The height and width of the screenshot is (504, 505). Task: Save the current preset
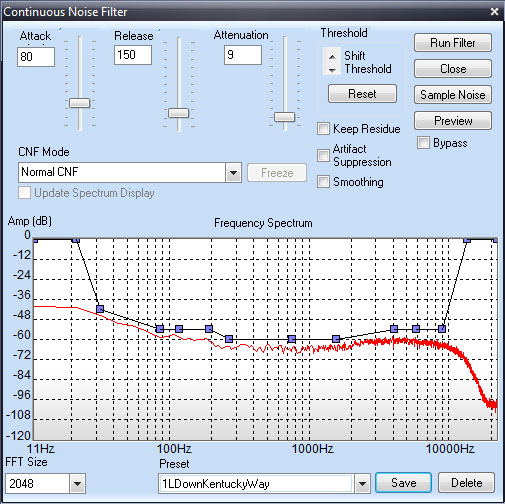click(x=403, y=483)
